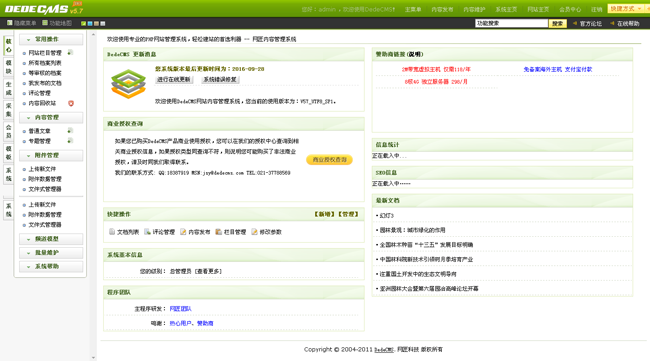Collapse the 常用操作 sidebar section
The height and width of the screenshot is (361, 650).
51,39
